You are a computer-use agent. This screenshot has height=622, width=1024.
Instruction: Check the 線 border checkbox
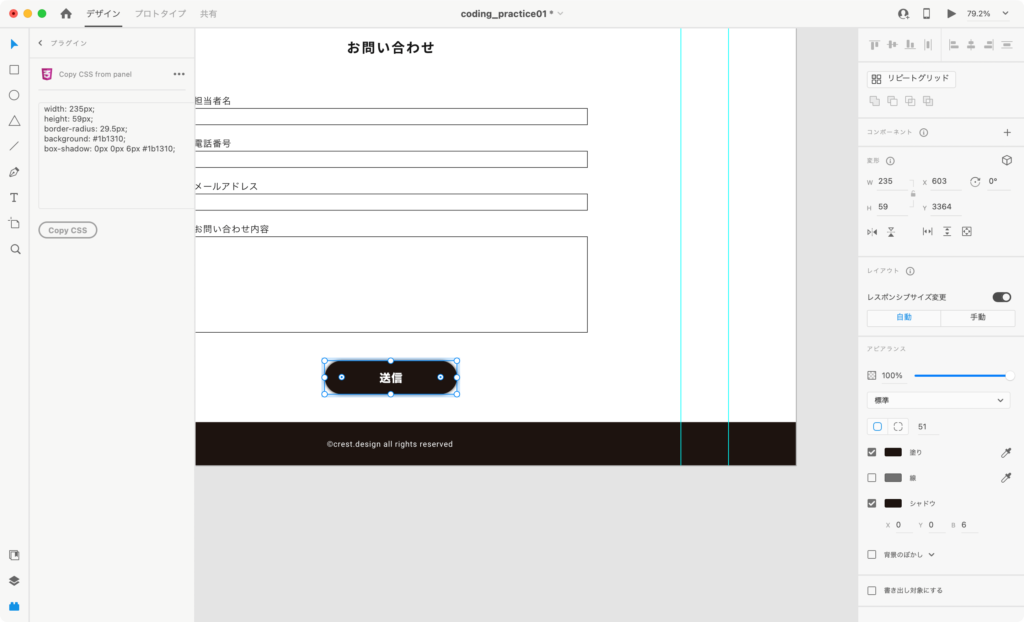click(x=872, y=478)
